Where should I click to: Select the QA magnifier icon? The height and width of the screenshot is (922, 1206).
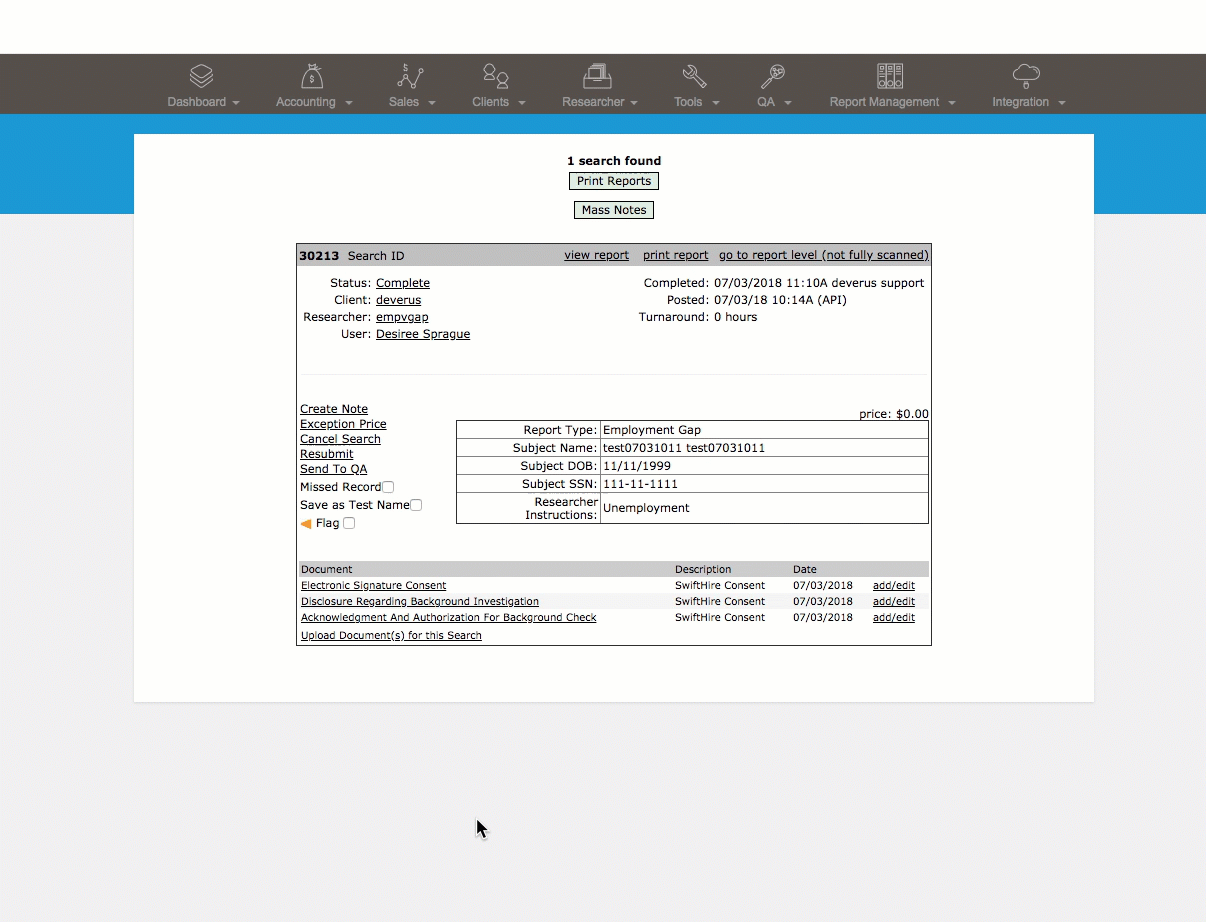pos(772,76)
